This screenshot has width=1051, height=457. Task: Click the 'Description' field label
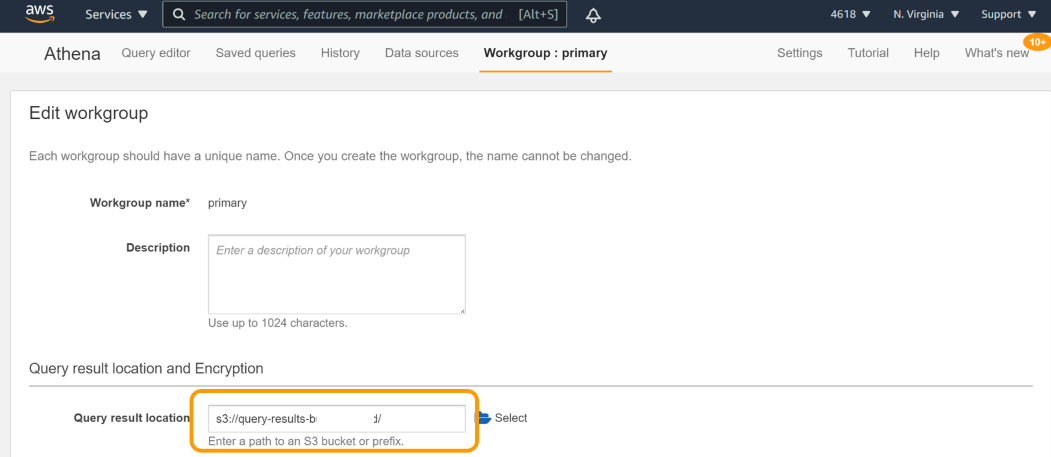click(x=158, y=248)
